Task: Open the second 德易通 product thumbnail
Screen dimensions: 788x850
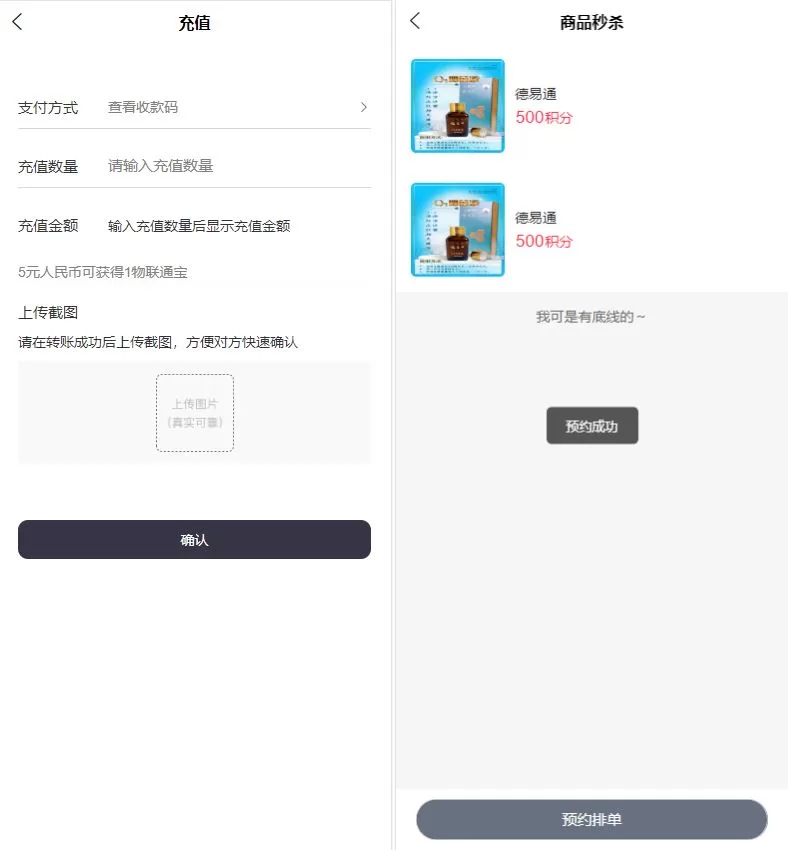Action: [x=458, y=230]
